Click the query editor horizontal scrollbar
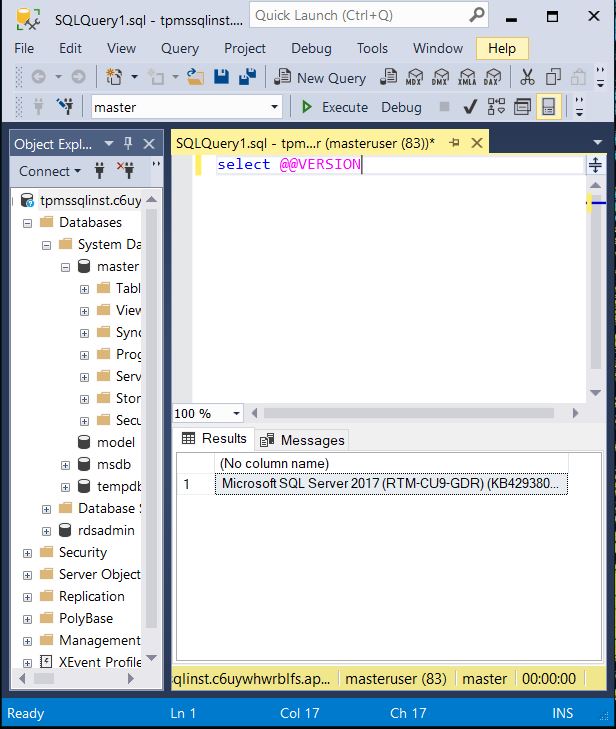 (409, 413)
